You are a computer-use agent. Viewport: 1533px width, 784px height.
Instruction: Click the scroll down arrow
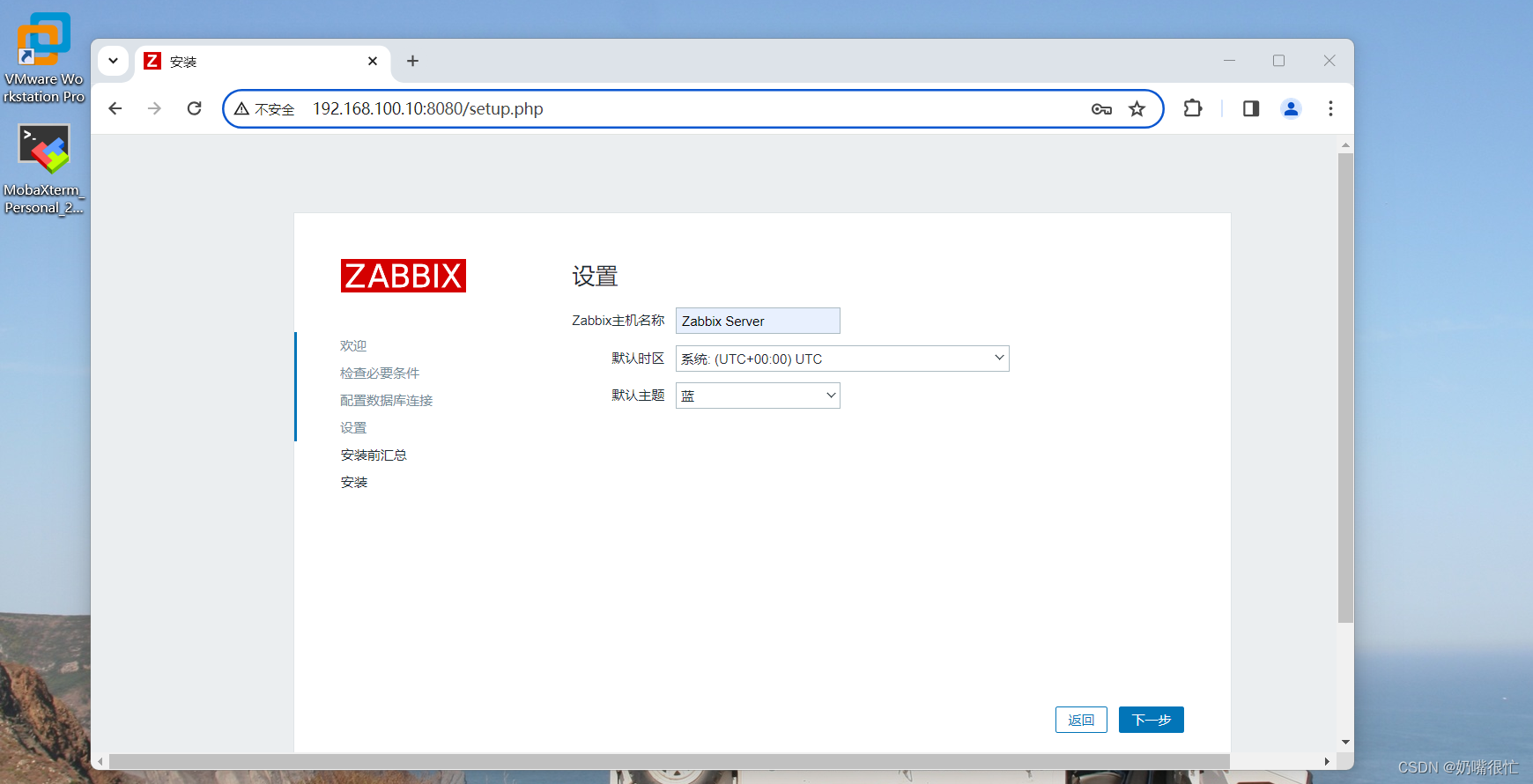(x=1345, y=742)
